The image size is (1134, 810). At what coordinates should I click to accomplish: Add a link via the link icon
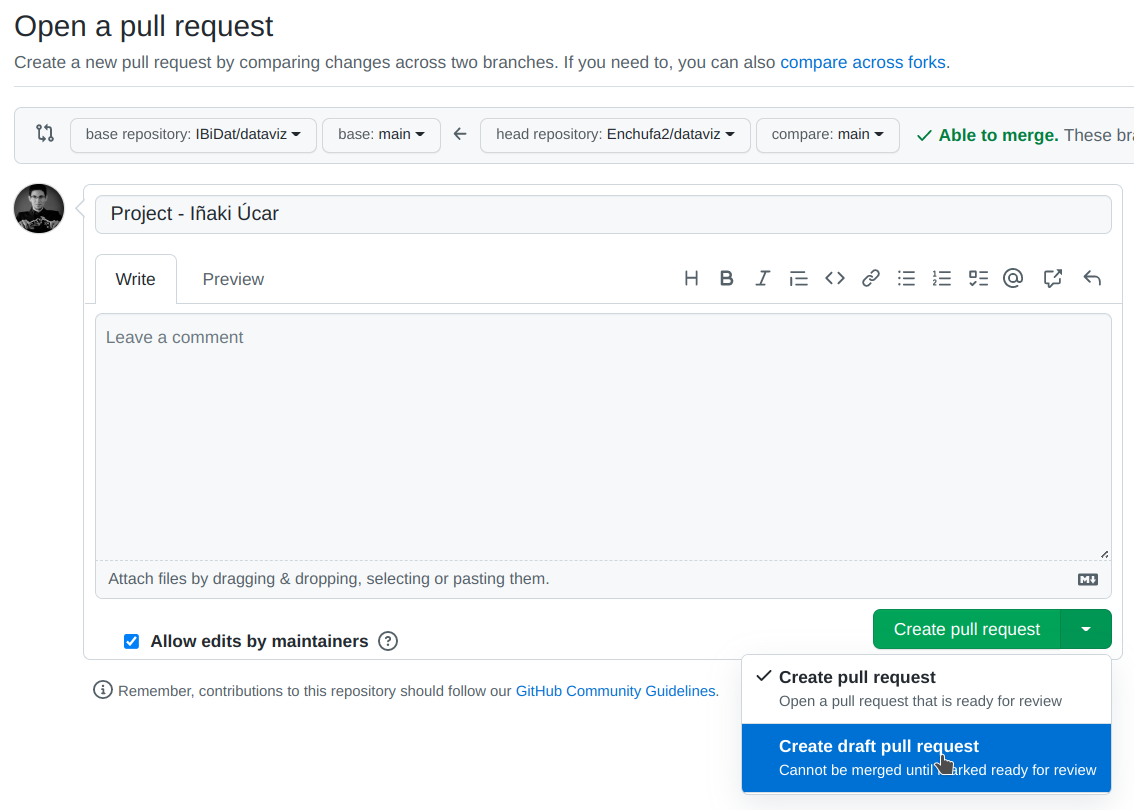(870, 278)
